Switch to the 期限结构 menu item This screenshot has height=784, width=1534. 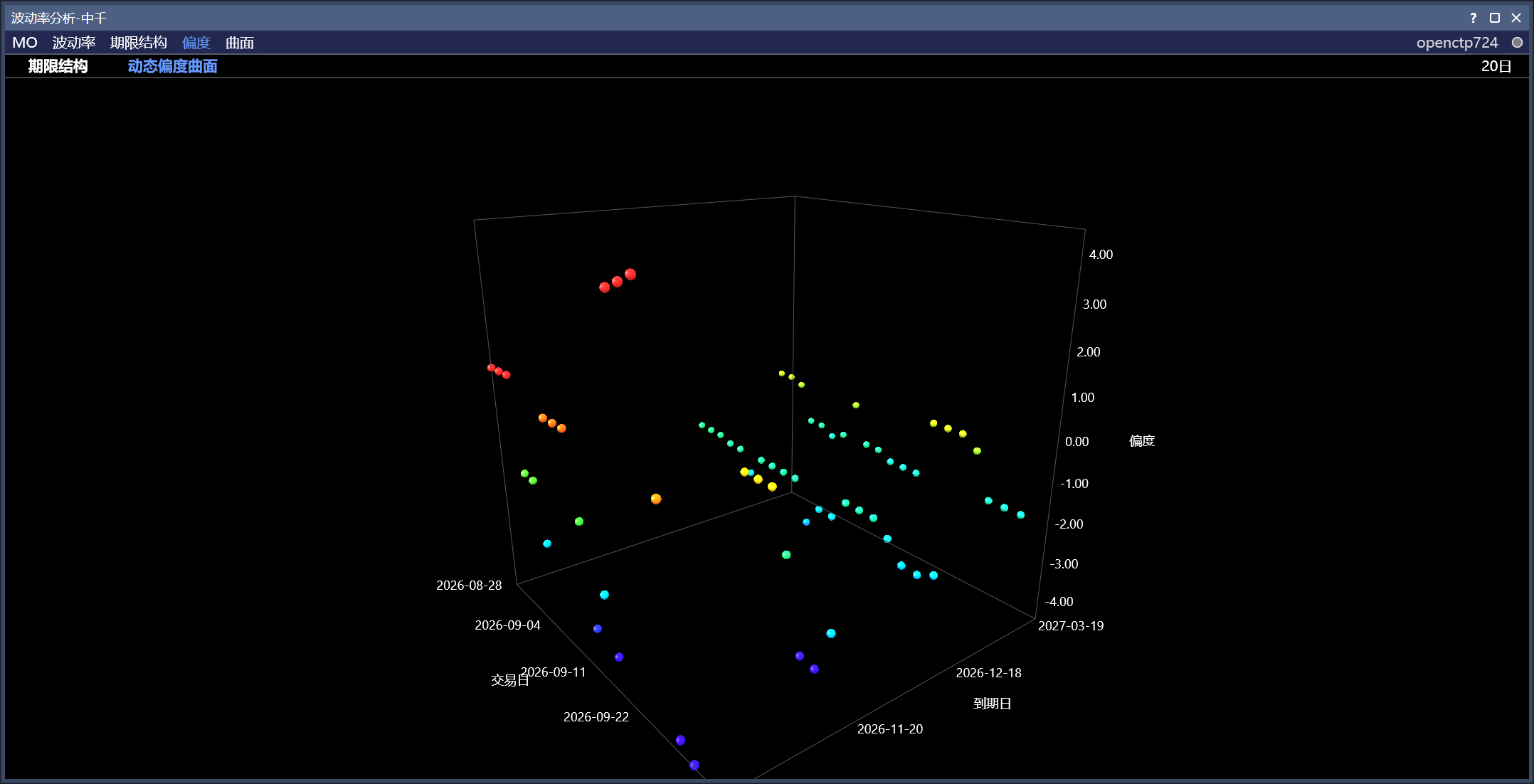139,43
